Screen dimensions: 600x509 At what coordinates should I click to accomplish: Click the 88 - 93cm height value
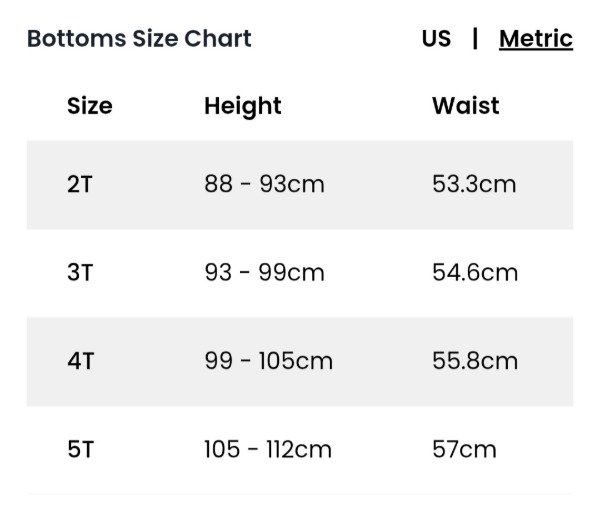coord(264,185)
